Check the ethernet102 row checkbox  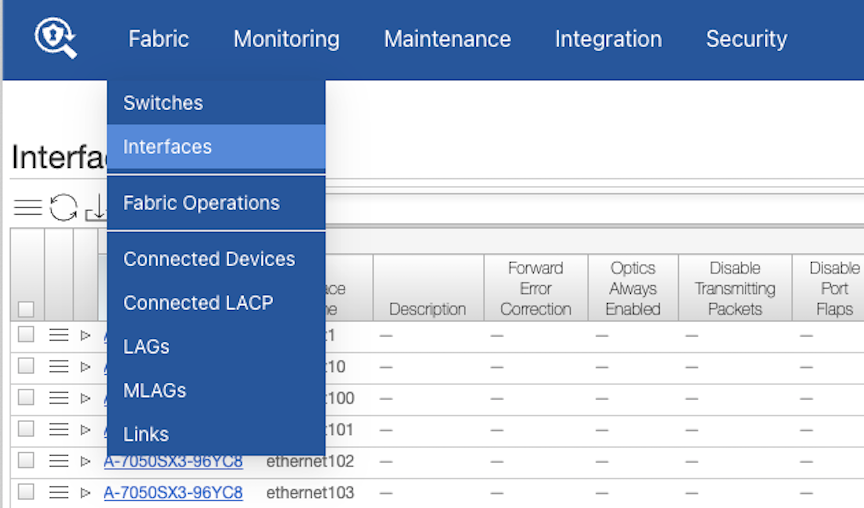tap(26, 460)
